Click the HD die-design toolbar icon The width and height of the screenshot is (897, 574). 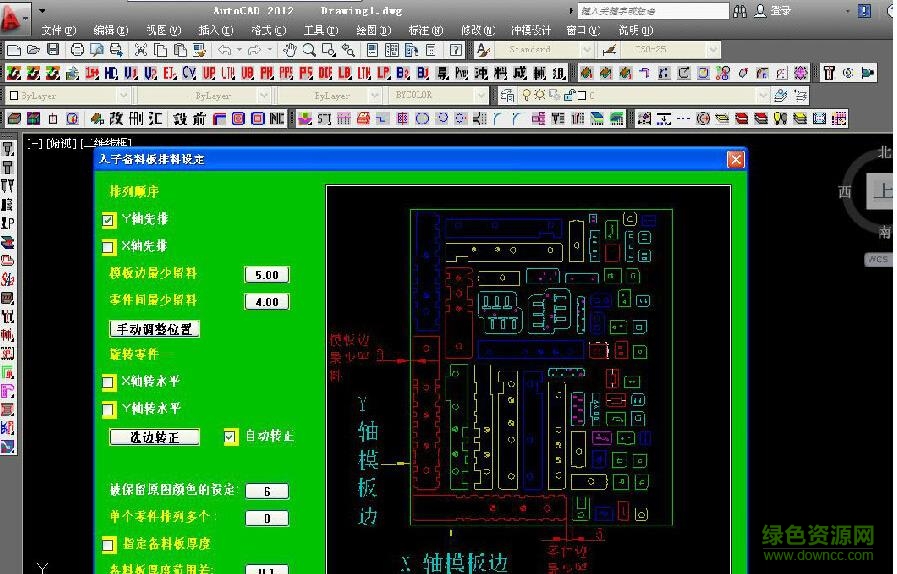111,73
